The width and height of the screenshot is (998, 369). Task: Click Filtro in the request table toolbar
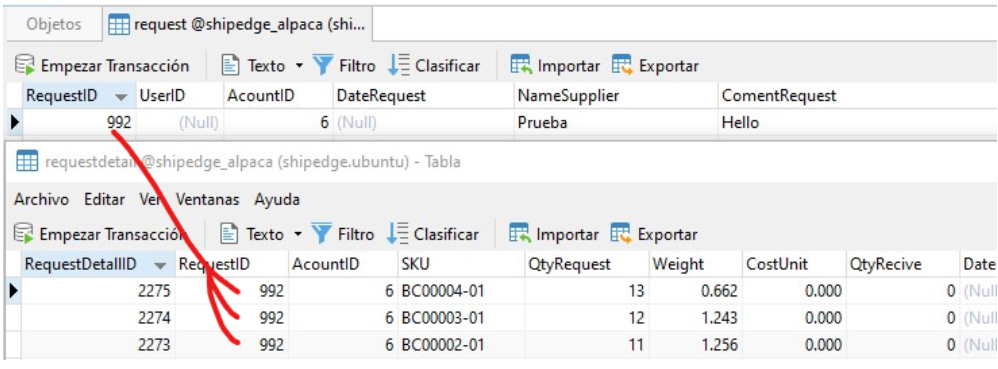pyautogui.click(x=344, y=66)
